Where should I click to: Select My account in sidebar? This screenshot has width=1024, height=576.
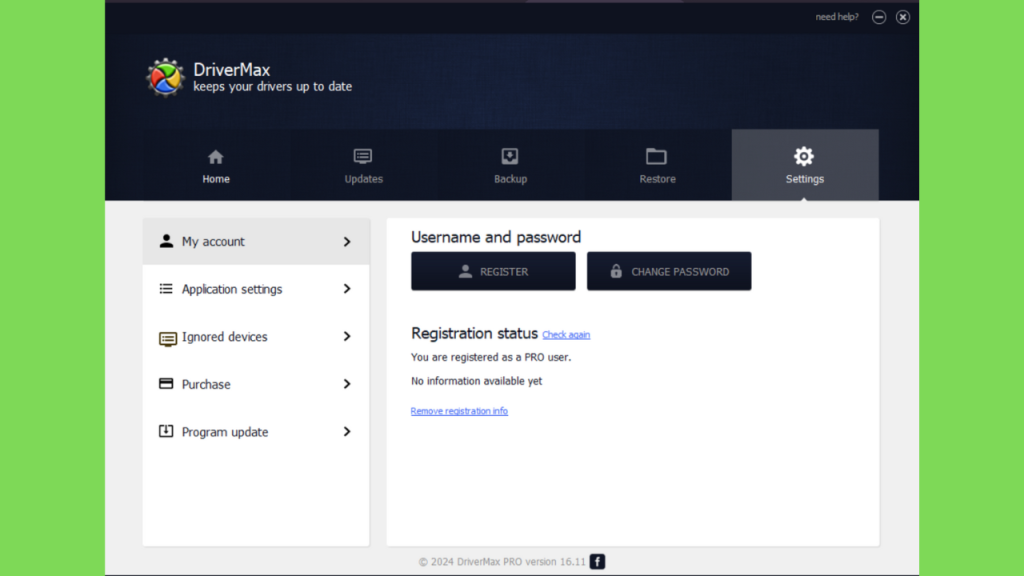256,242
